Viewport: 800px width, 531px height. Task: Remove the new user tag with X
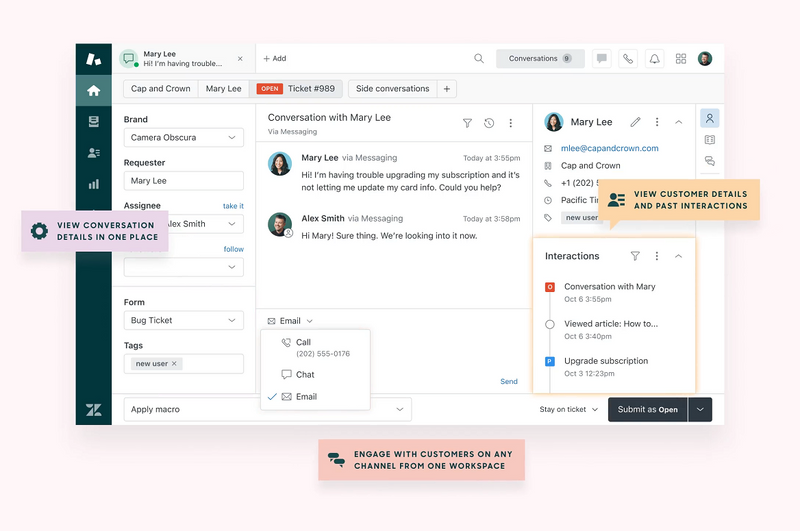[174, 364]
